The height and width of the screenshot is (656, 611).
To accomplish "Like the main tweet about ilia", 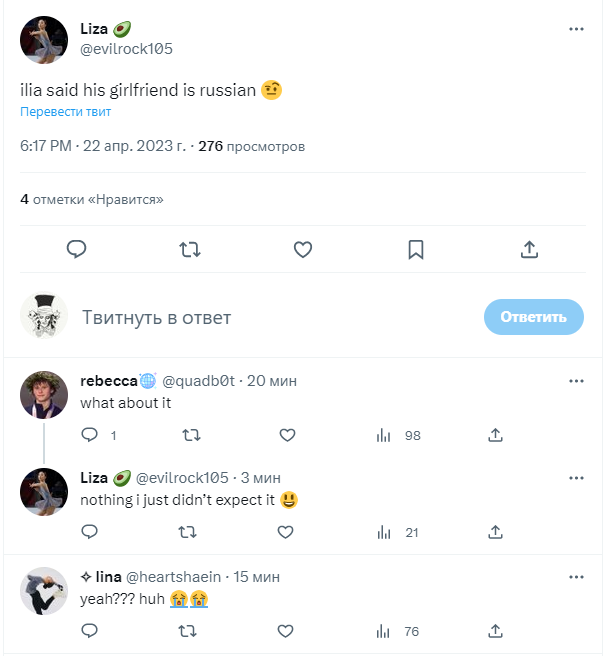I will tap(303, 249).
